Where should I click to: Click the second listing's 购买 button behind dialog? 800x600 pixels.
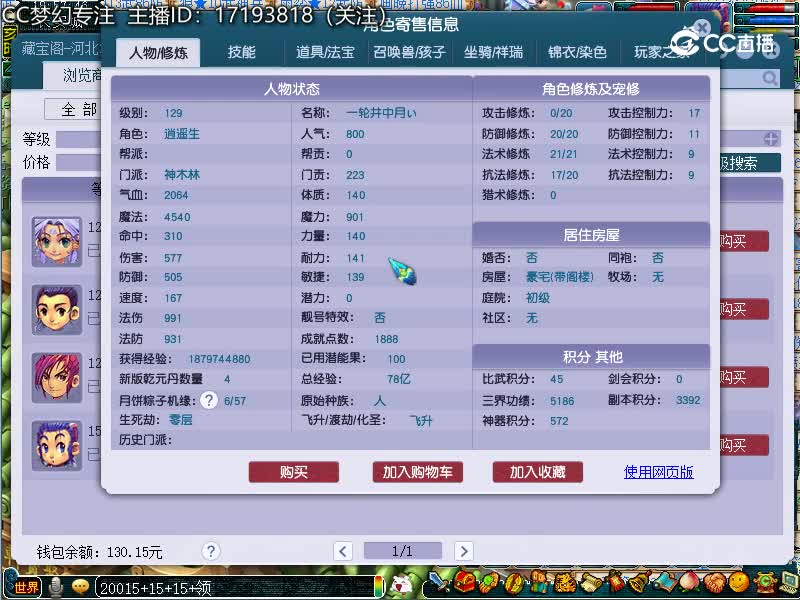[744, 309]
